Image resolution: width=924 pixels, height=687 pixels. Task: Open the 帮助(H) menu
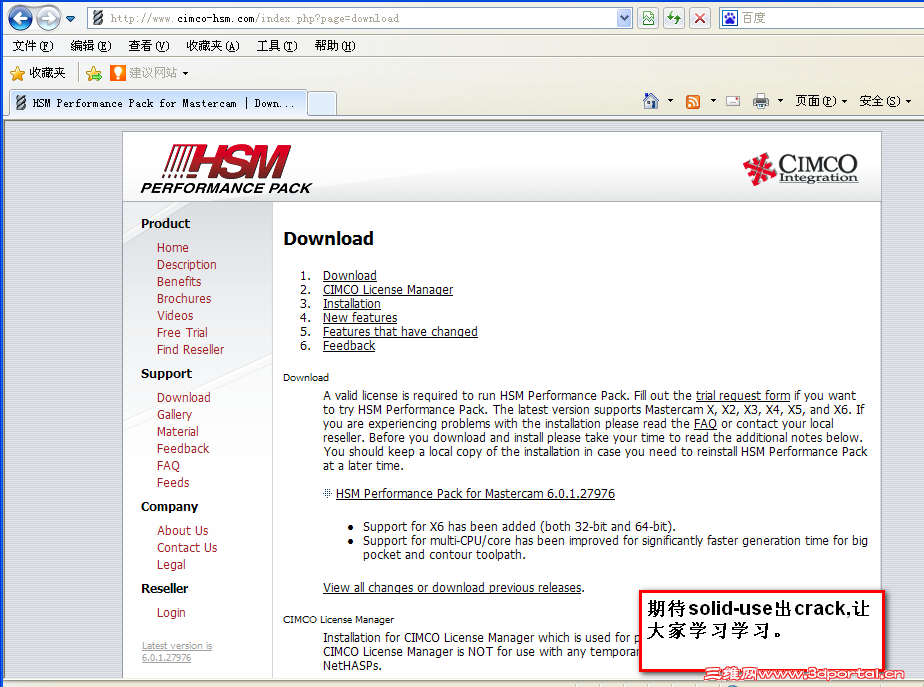pyautogui.click(x=335, y=45)
